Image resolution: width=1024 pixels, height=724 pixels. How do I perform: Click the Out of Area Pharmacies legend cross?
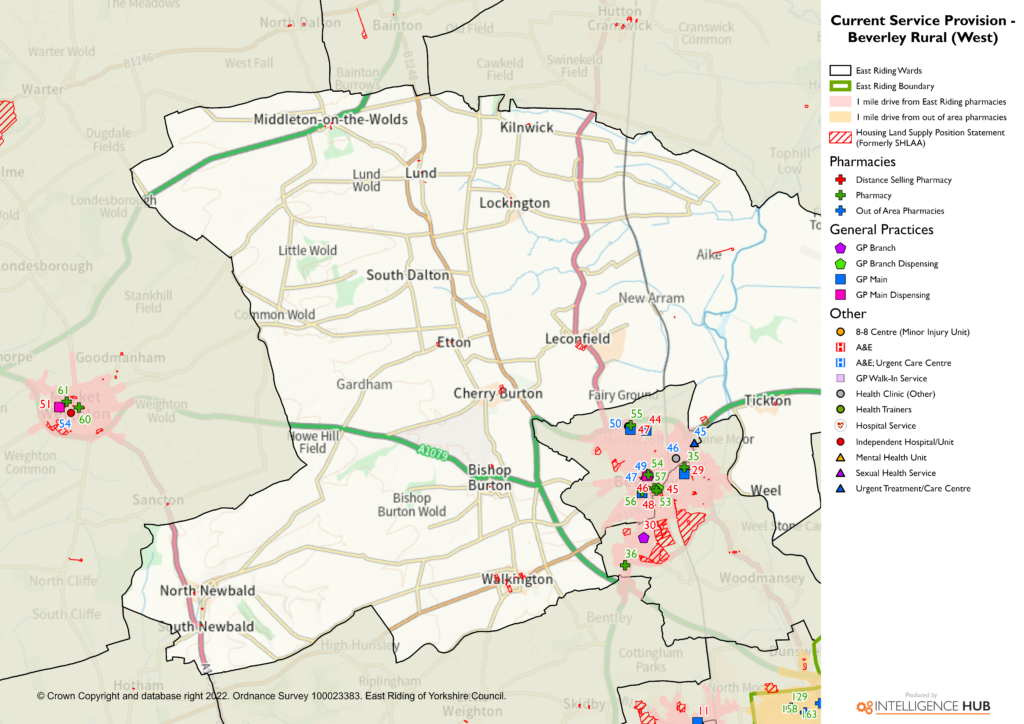(x=840, y=211)
